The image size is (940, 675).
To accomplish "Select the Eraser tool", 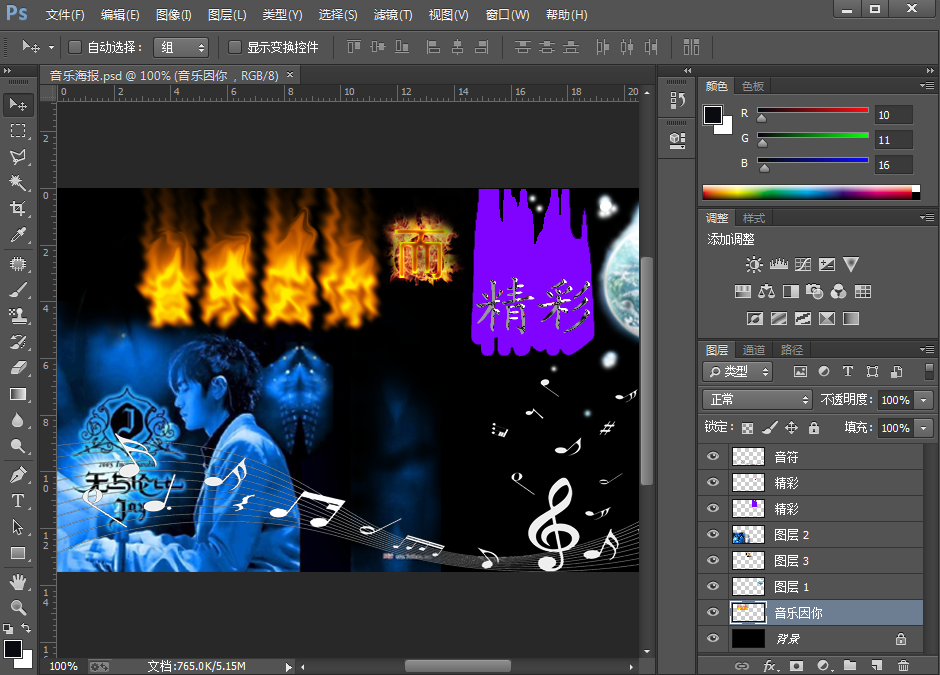I will click(x=18, y=367).
